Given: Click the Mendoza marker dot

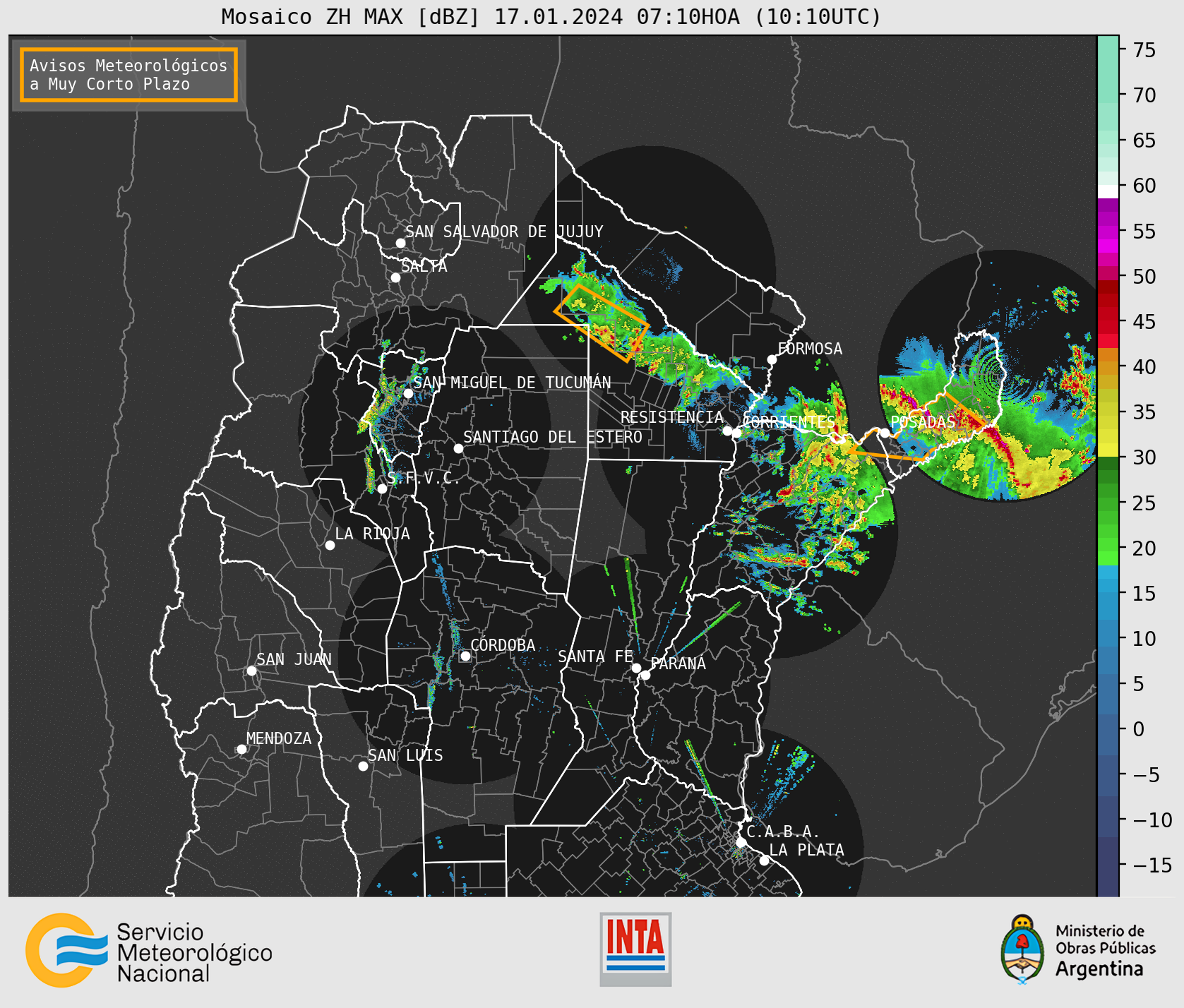Looking at the screenshot, I should (241, 749).
